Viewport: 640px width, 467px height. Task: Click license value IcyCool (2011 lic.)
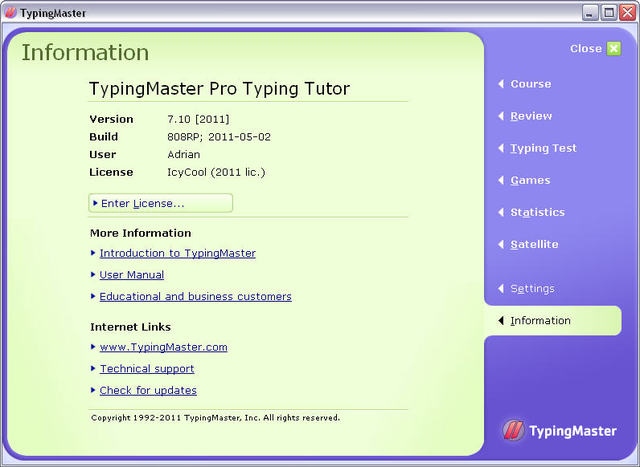pos(216,172)
